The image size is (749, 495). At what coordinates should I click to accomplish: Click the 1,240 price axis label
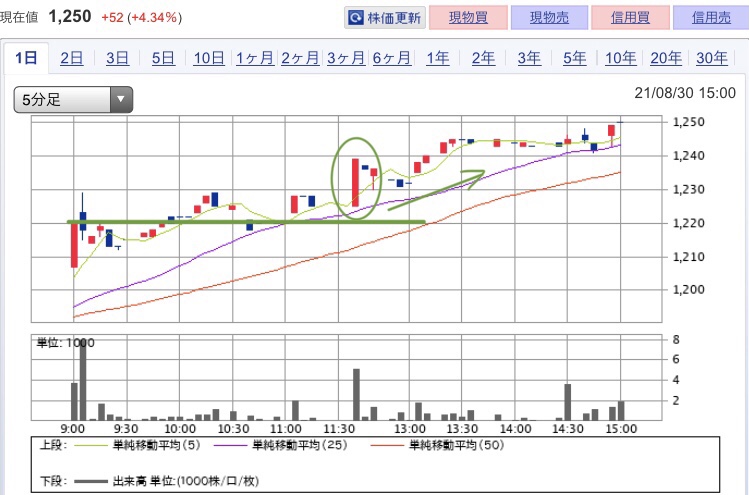coord(688,156)
